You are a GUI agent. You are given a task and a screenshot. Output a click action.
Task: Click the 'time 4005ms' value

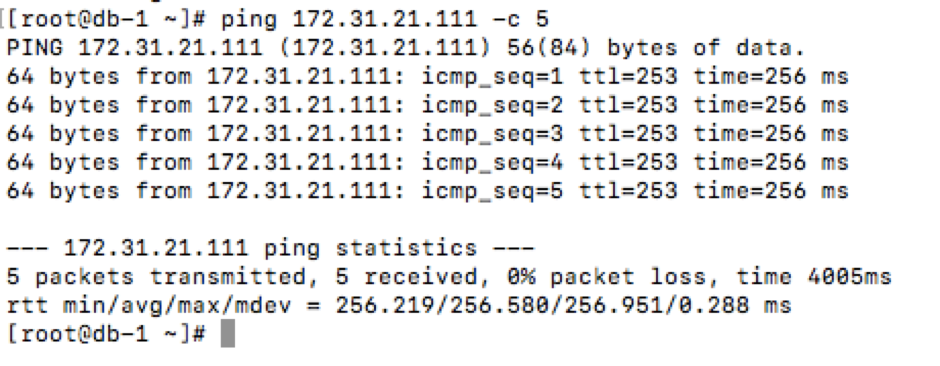814,277
